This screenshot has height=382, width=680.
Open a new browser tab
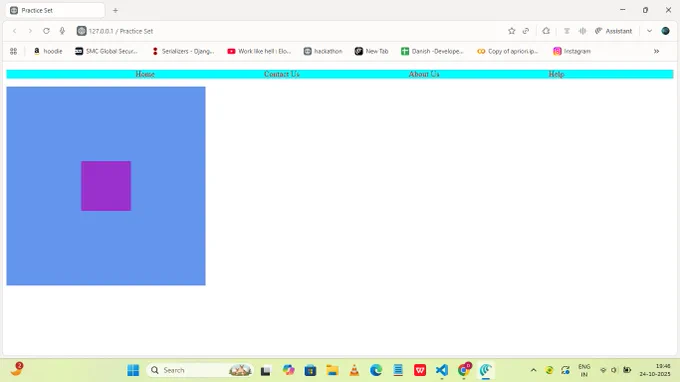click(115, 10)
